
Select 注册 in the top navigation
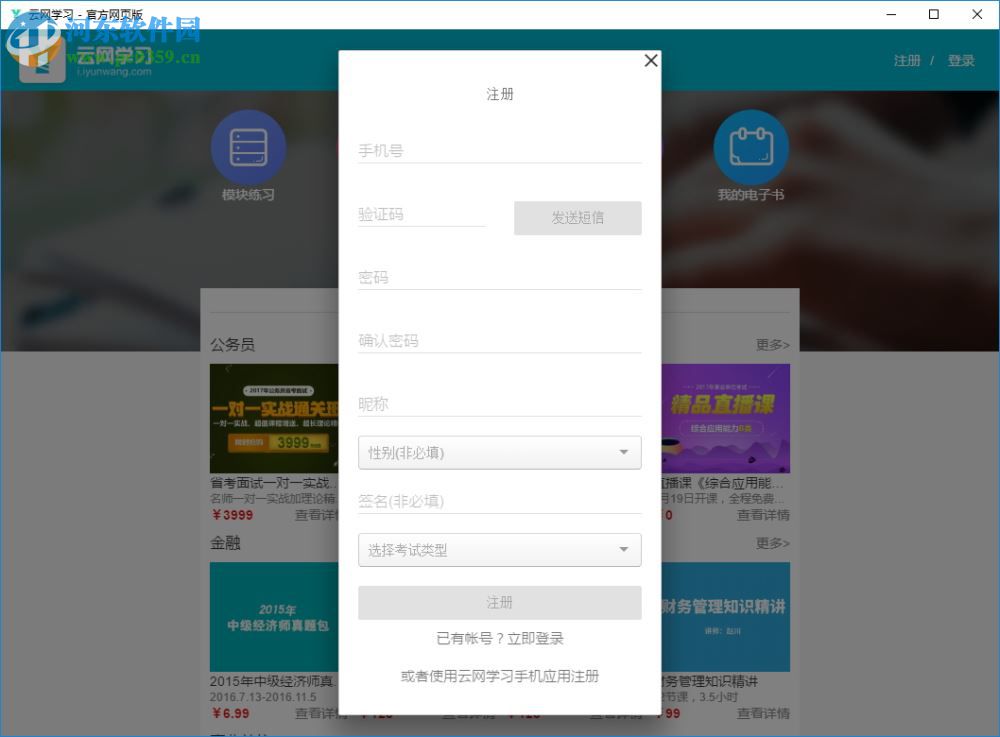coord(906,60)
